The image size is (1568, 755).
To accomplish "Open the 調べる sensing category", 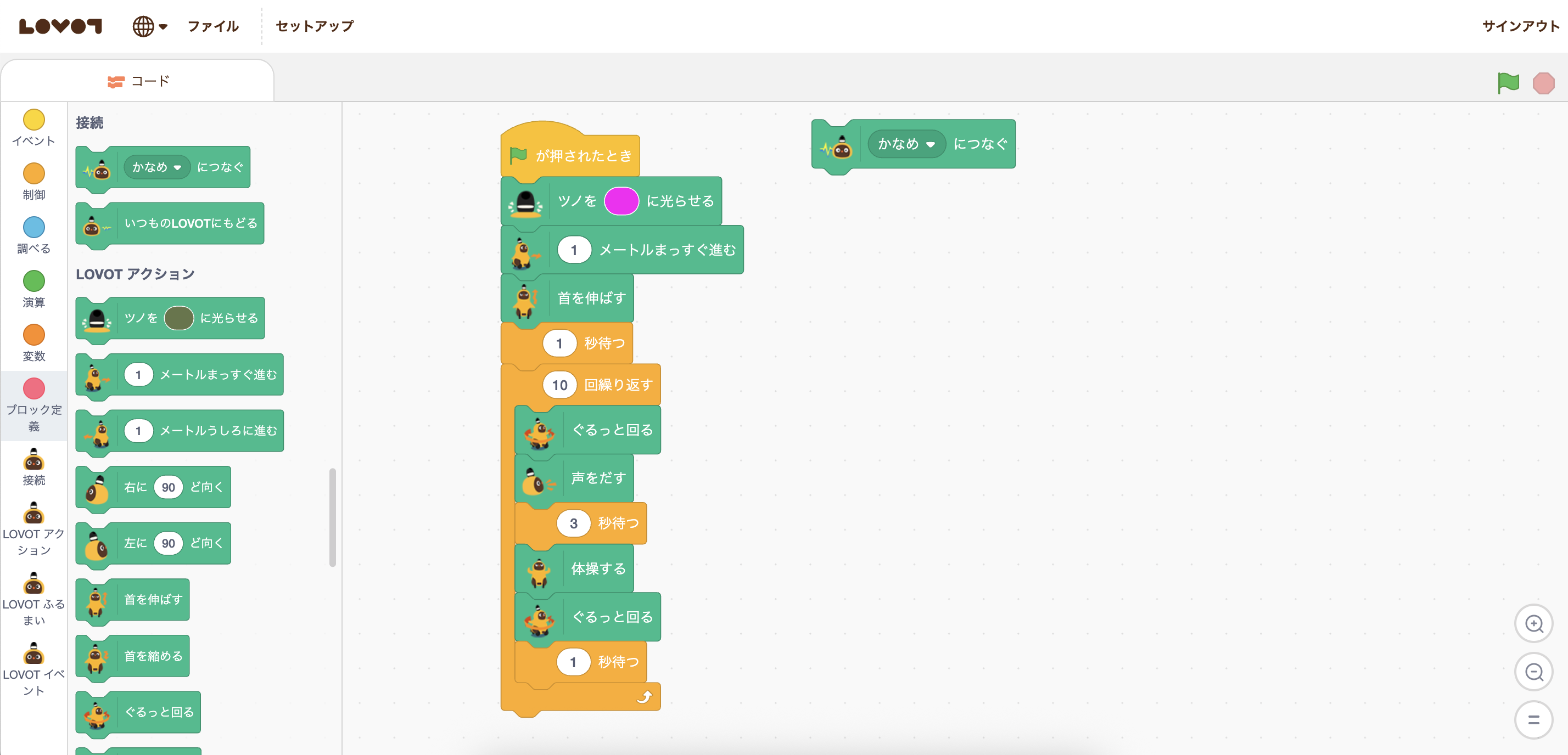I will click(x=33, y=228).
